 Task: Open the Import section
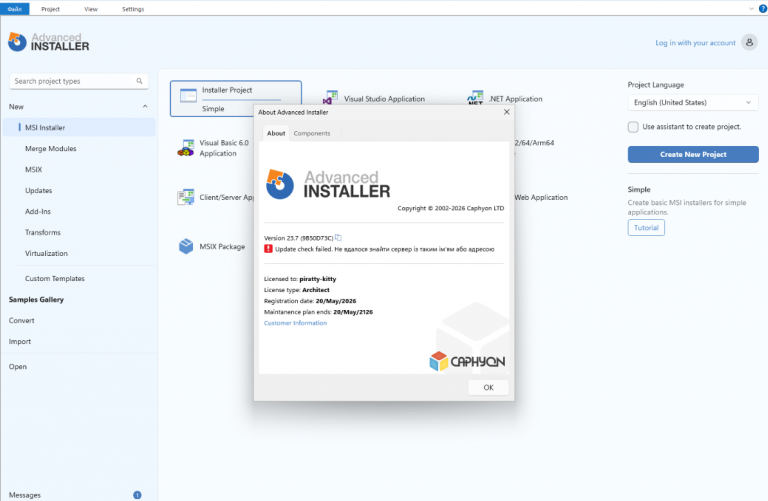point(20,341)
